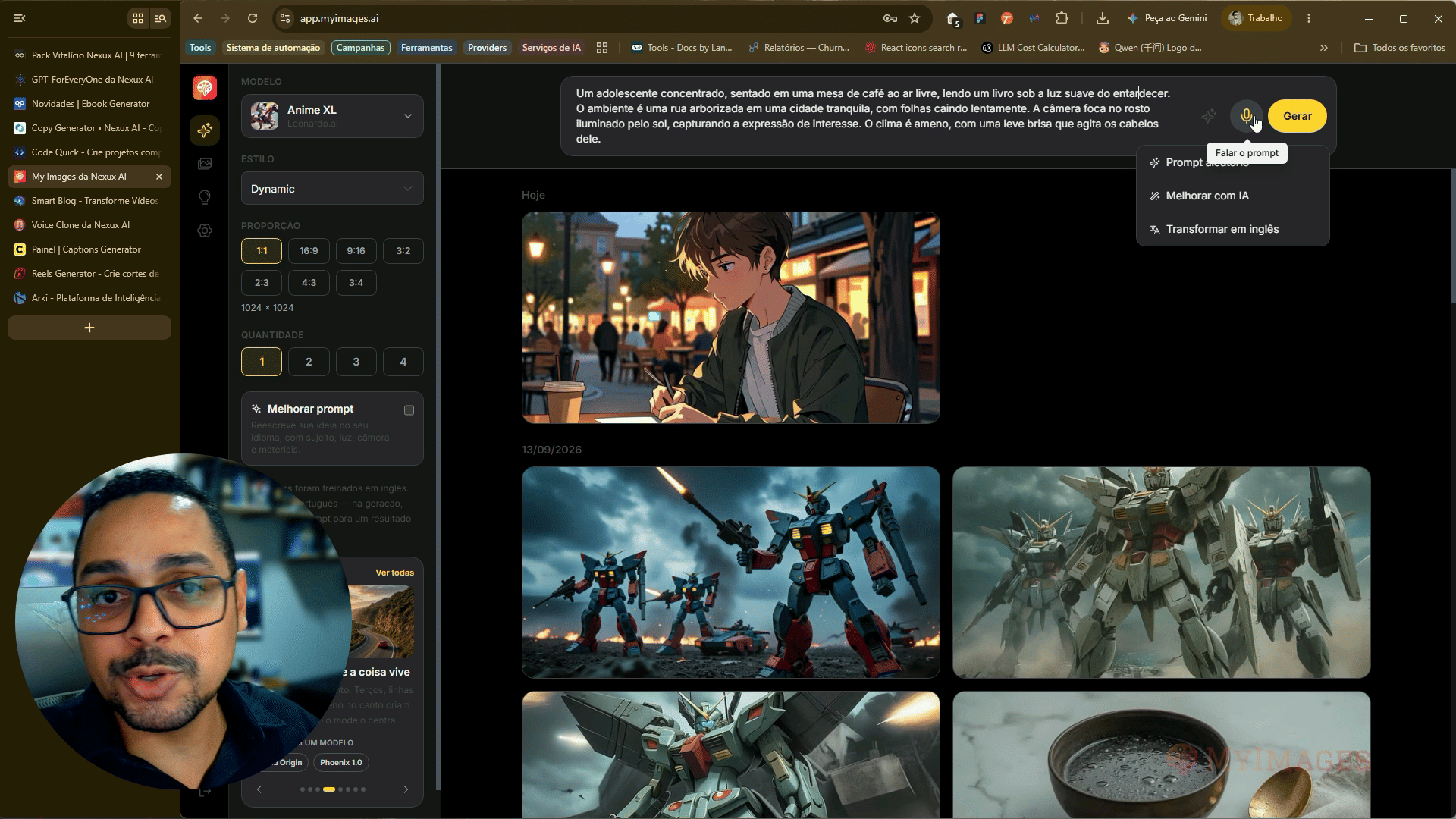The height and width of the screenshot is (819, 1456).
Task: Select the Phoenix 1.0 model chip
Action: click(341, 762)
